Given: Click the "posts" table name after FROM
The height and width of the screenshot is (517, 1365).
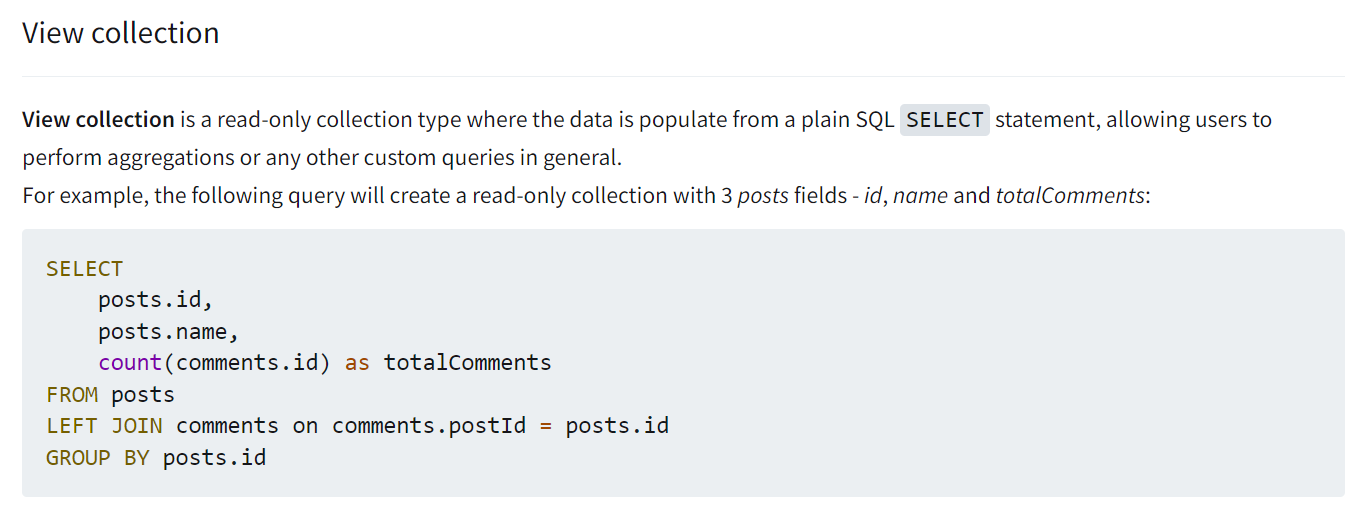Looking at the screenshot, I should (x=143, y=394).
